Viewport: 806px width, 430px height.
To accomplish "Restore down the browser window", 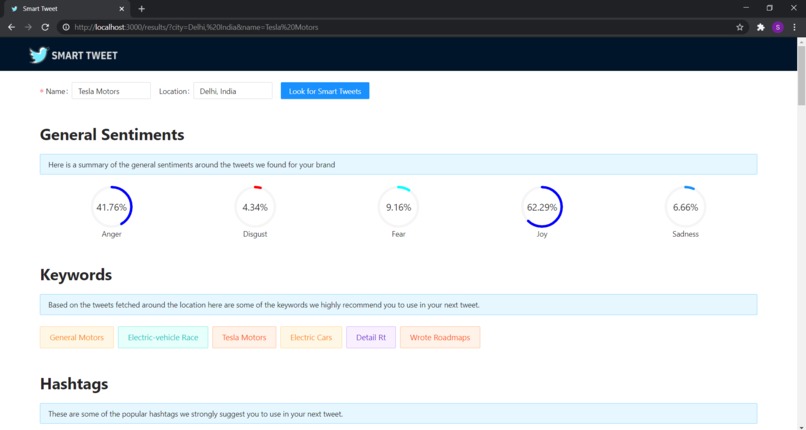I will pos(770,8).
